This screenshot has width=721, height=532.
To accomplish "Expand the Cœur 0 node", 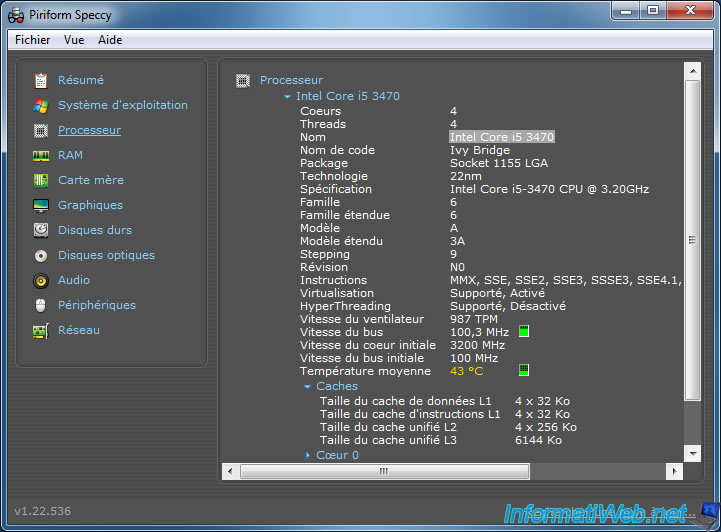I will tap(308, 455).
